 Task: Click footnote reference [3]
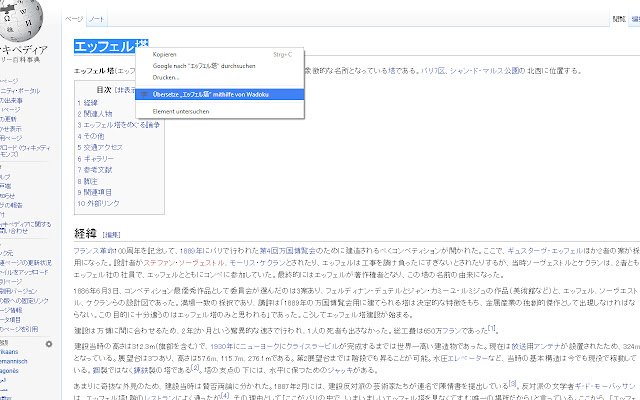(513, 383)
